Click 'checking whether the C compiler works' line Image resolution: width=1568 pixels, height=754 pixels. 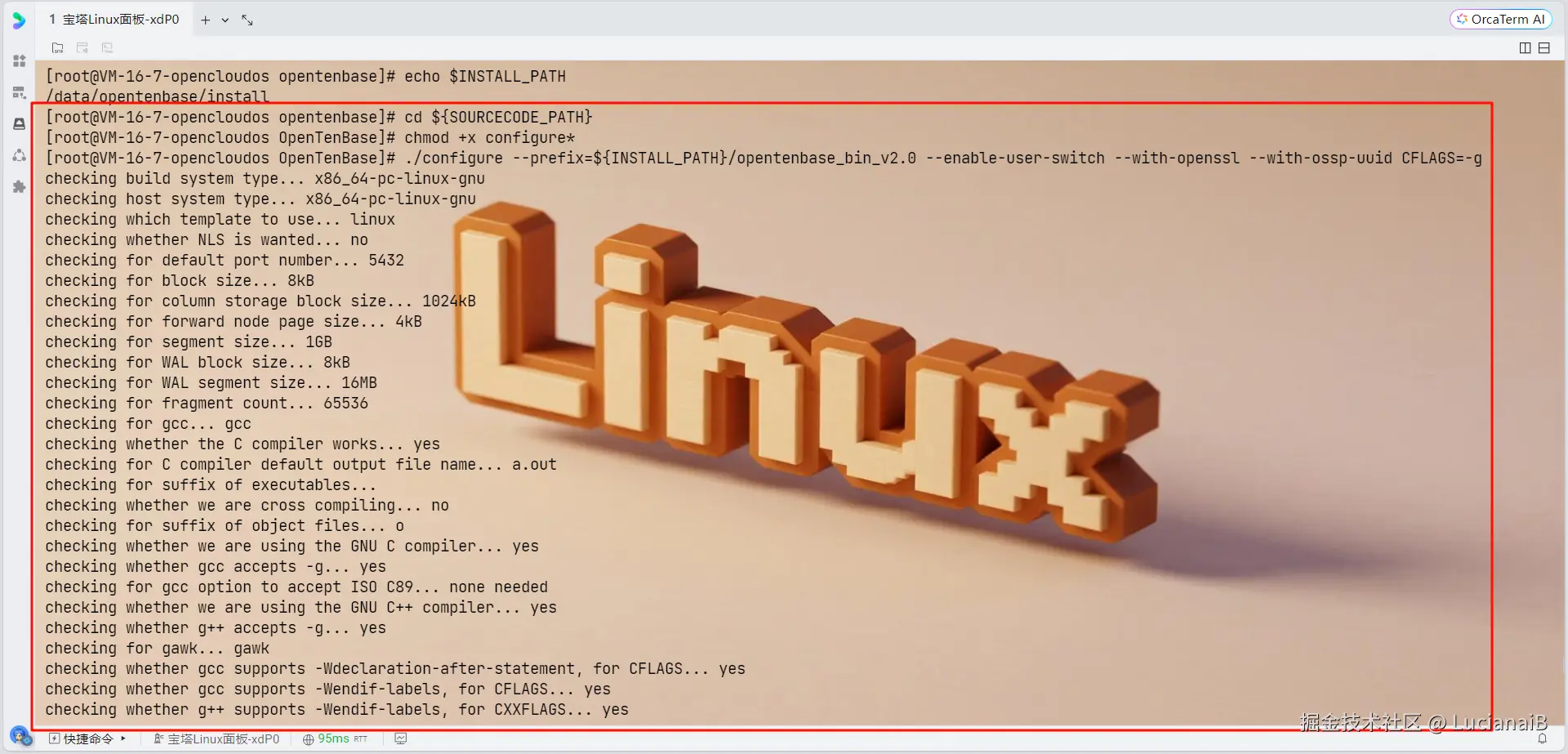pos(243,444)
